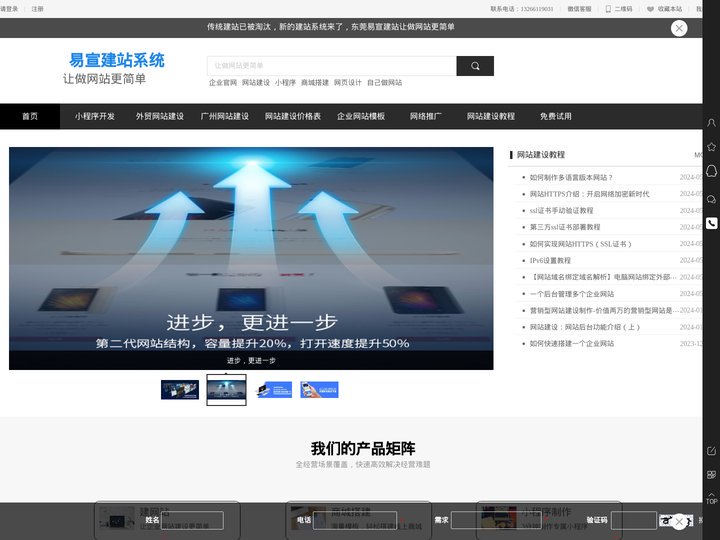The height and width of the screenshot is (540, 720).
Task: Open article 如何制作多语言版本网站？
Action: point(571,177)
